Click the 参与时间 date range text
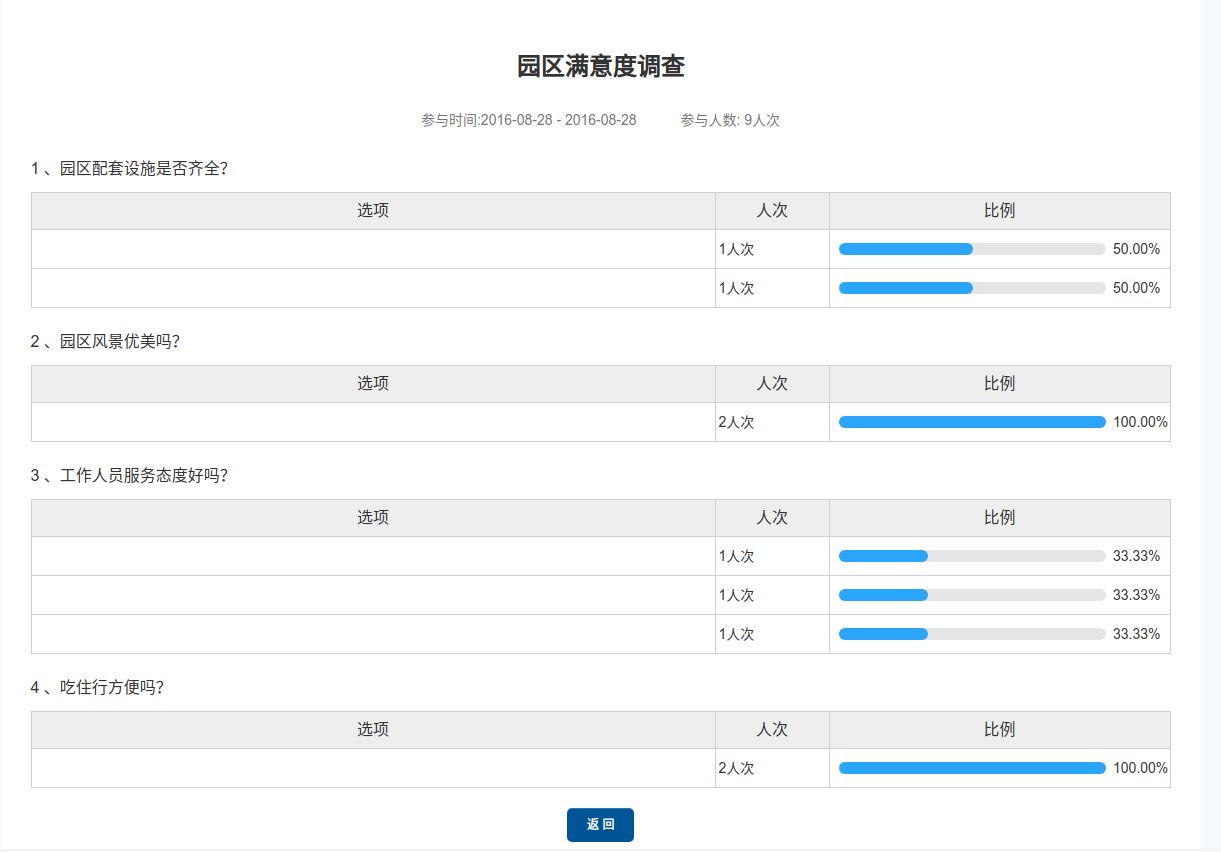Screen dimensions: 1221x852 [x=528, y=120]
